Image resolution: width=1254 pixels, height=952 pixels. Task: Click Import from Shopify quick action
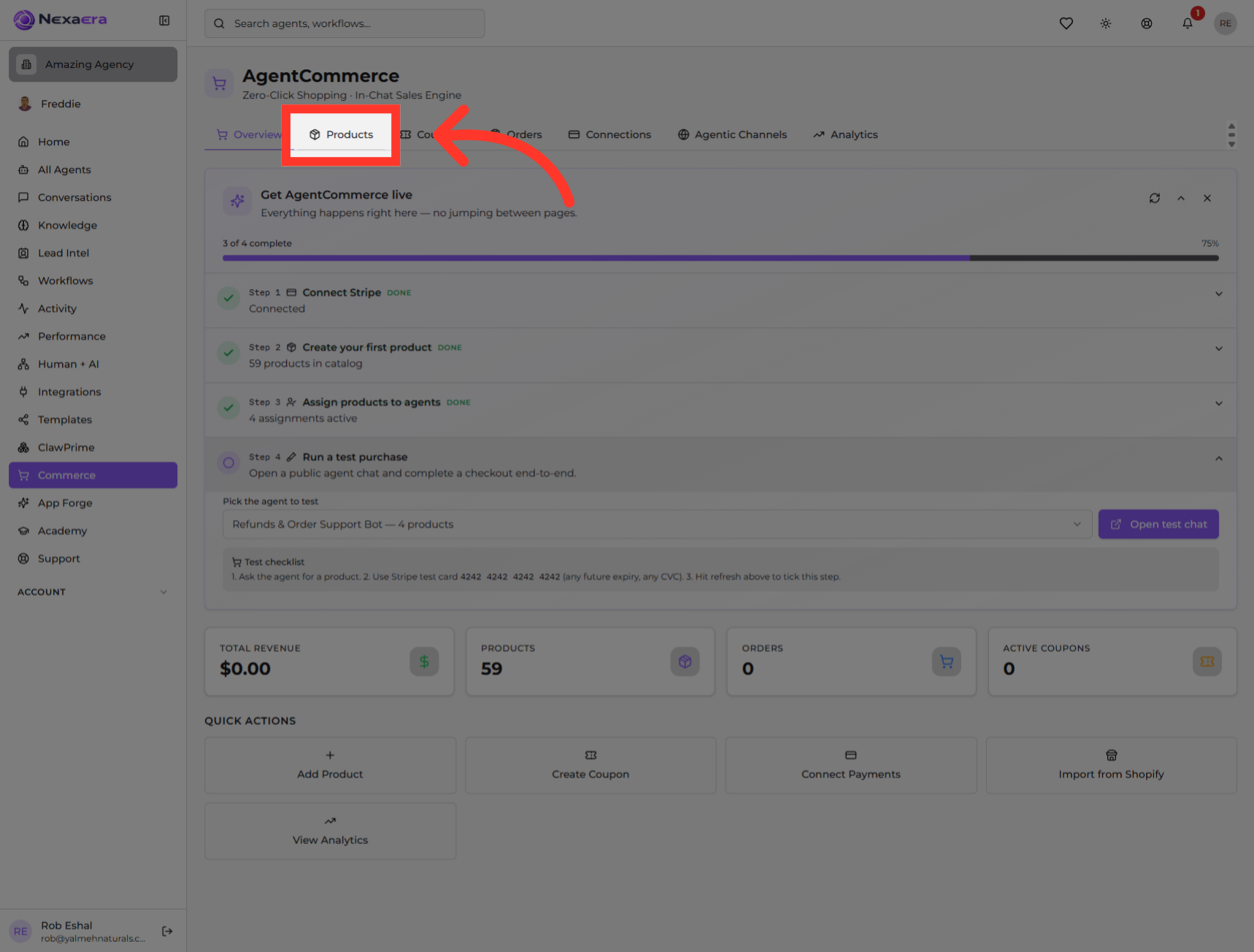point(1111,765)
